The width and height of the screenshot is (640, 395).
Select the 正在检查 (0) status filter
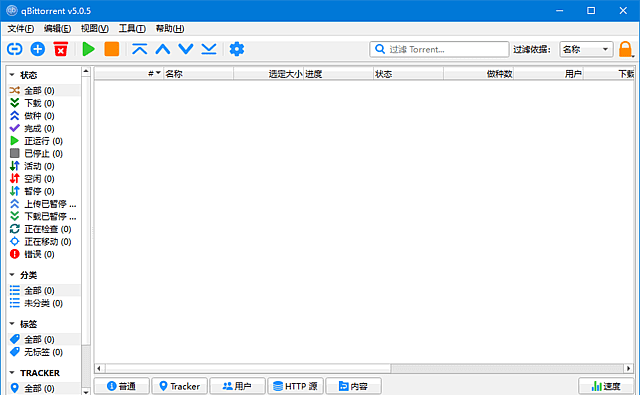pyautogui.click(x=44, y=229)
